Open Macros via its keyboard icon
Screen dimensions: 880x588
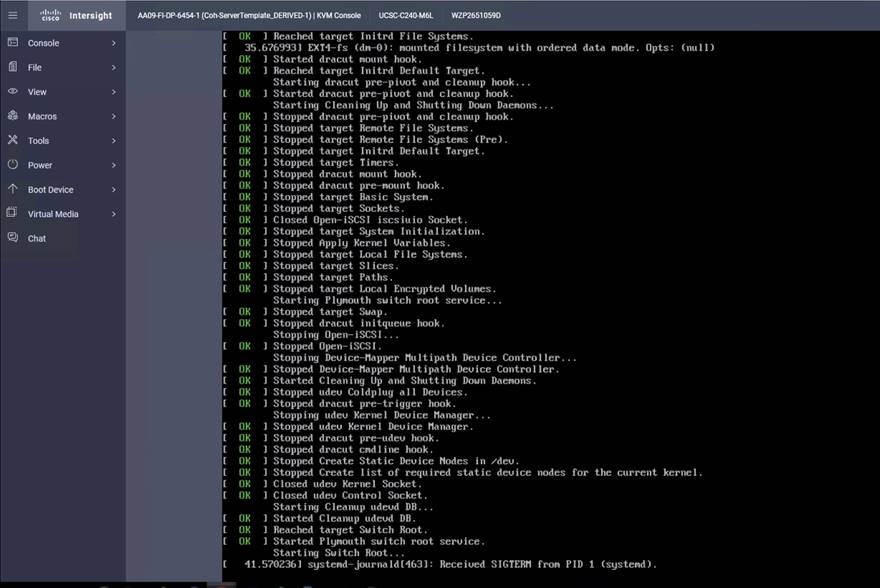(x=12, y=116)
